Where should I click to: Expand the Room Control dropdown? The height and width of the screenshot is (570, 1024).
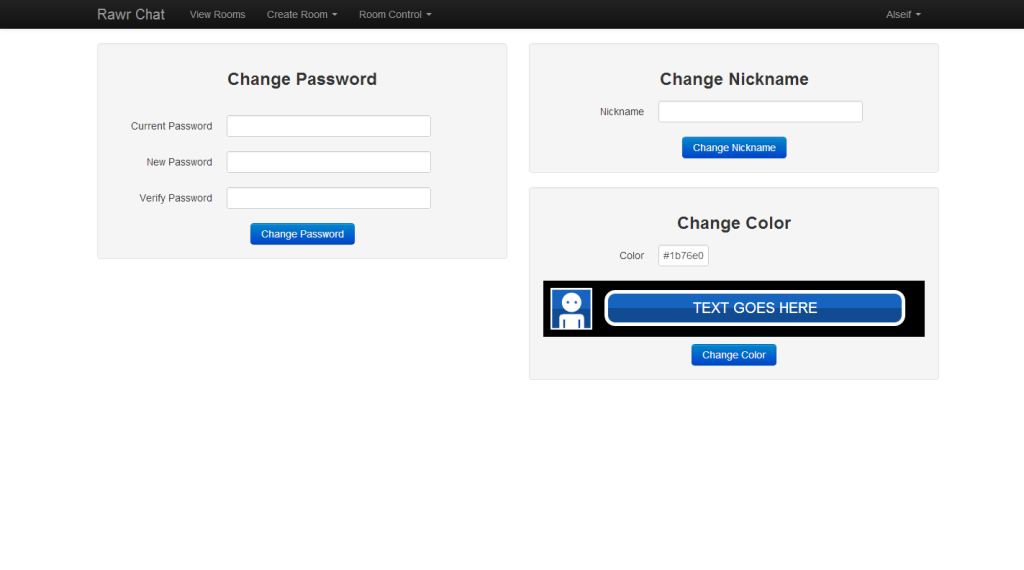point(395,15)
